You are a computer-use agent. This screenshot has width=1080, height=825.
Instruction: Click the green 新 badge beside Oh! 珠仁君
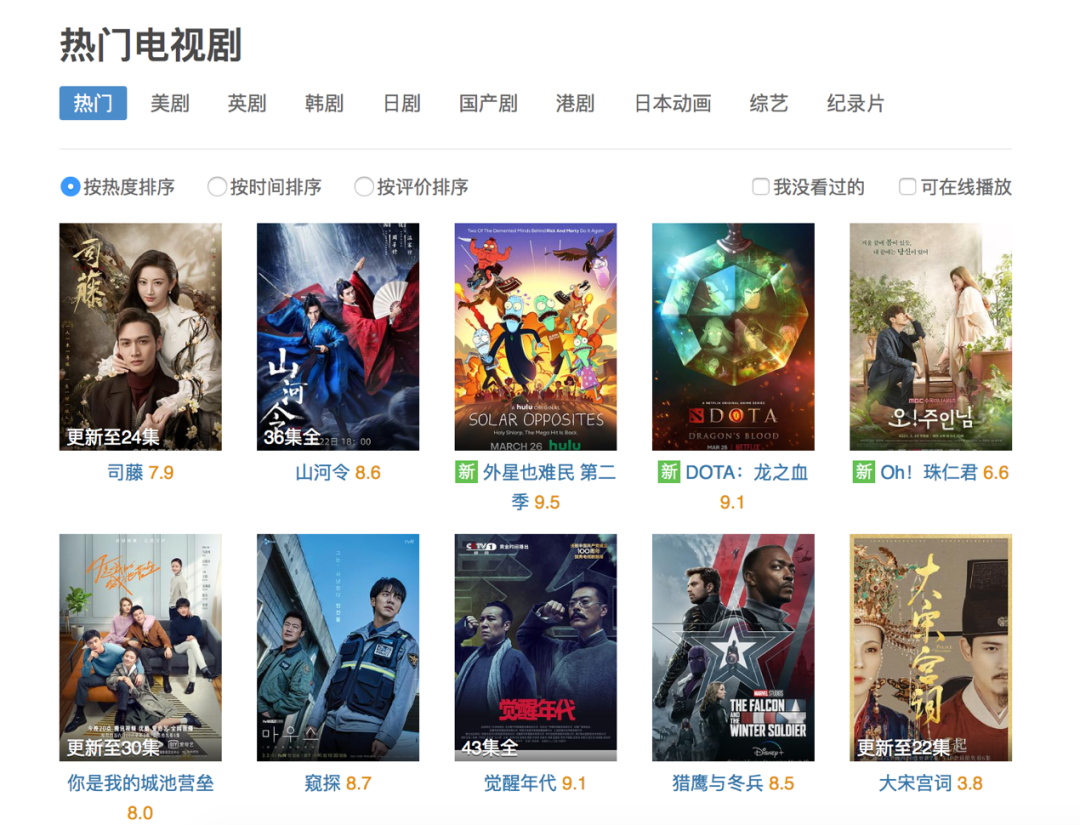tap(864, 472)
